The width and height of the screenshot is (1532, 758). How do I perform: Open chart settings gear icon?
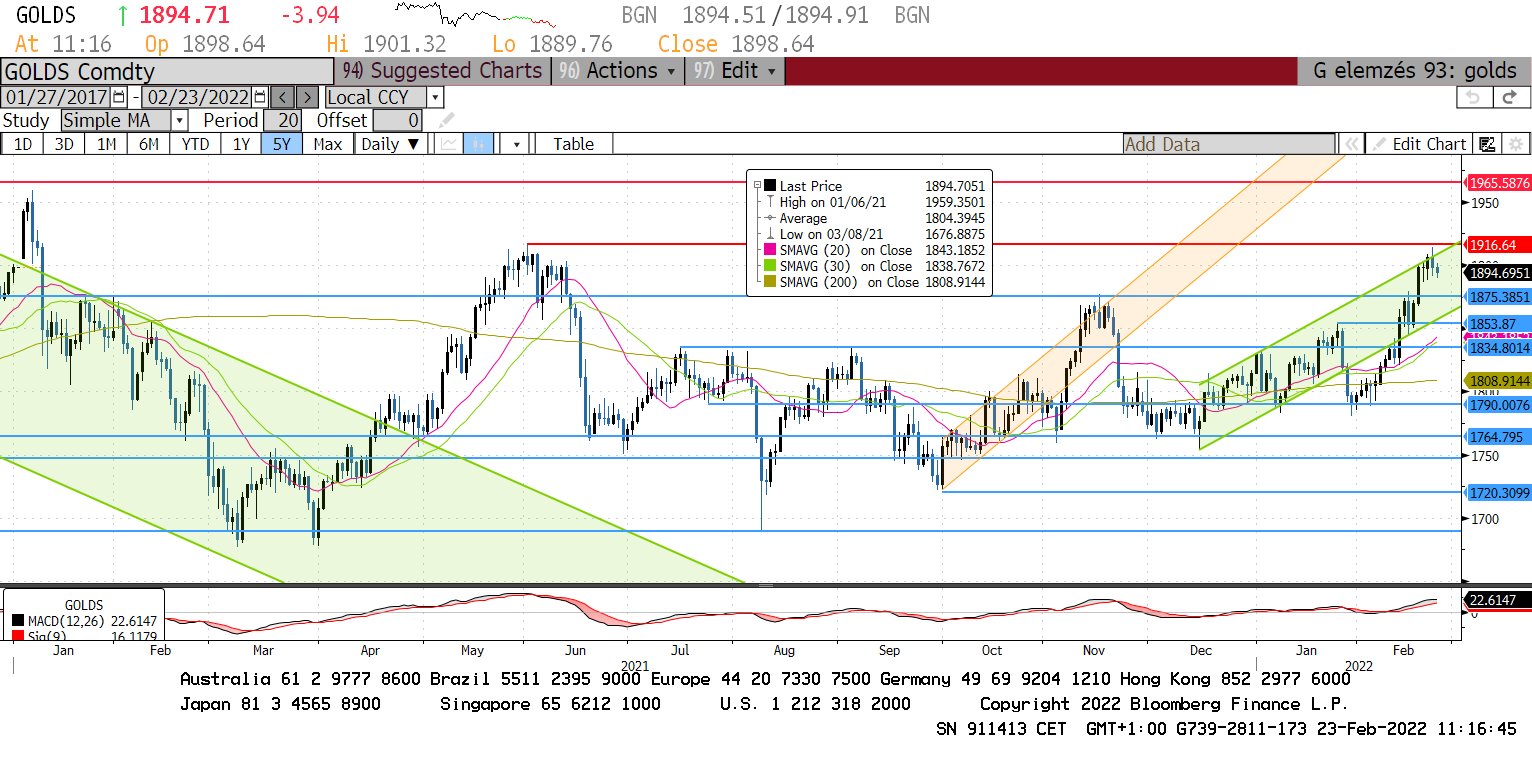click(1514, 144)
